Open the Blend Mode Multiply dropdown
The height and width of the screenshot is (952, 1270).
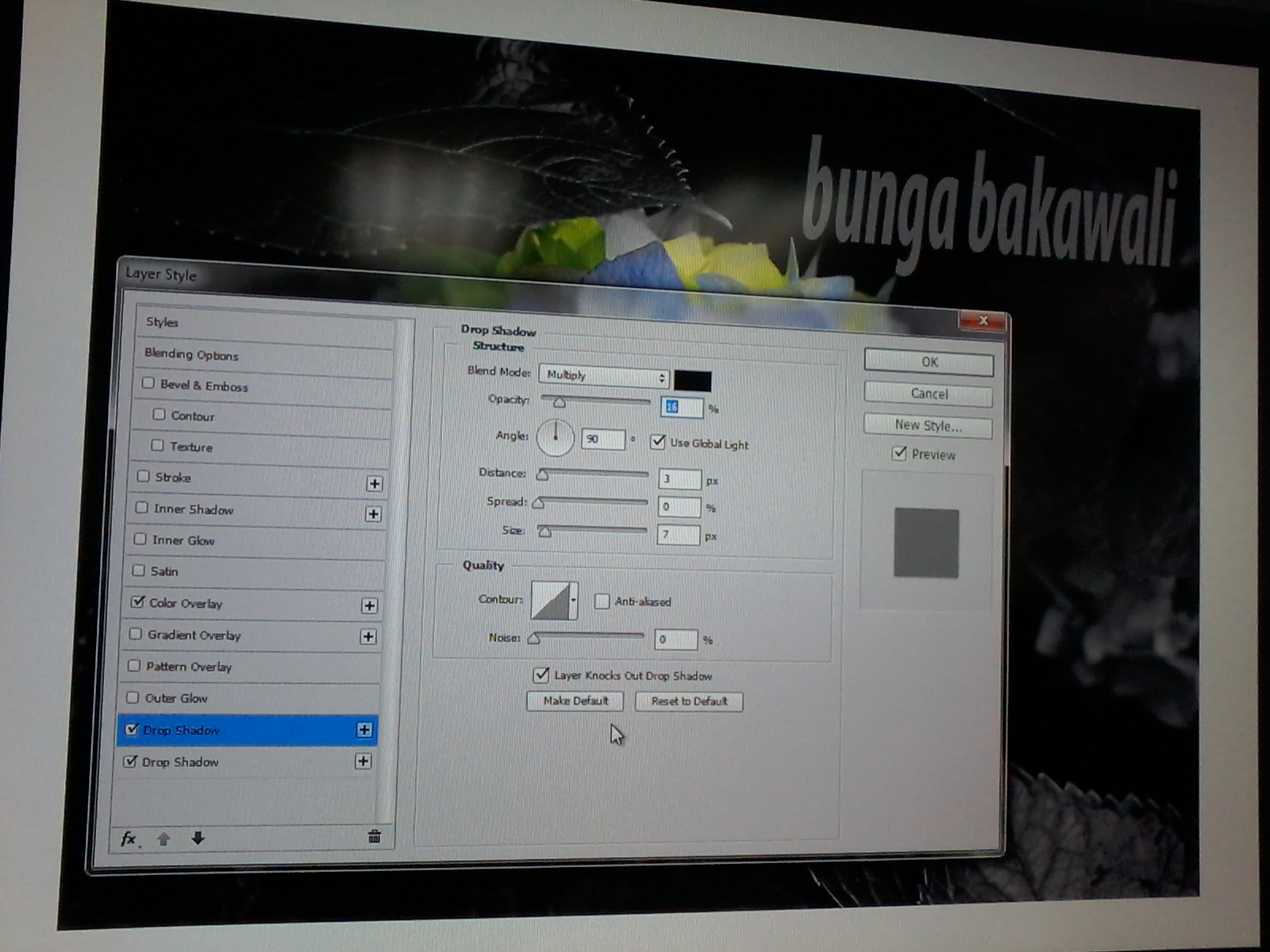(603, 376)
